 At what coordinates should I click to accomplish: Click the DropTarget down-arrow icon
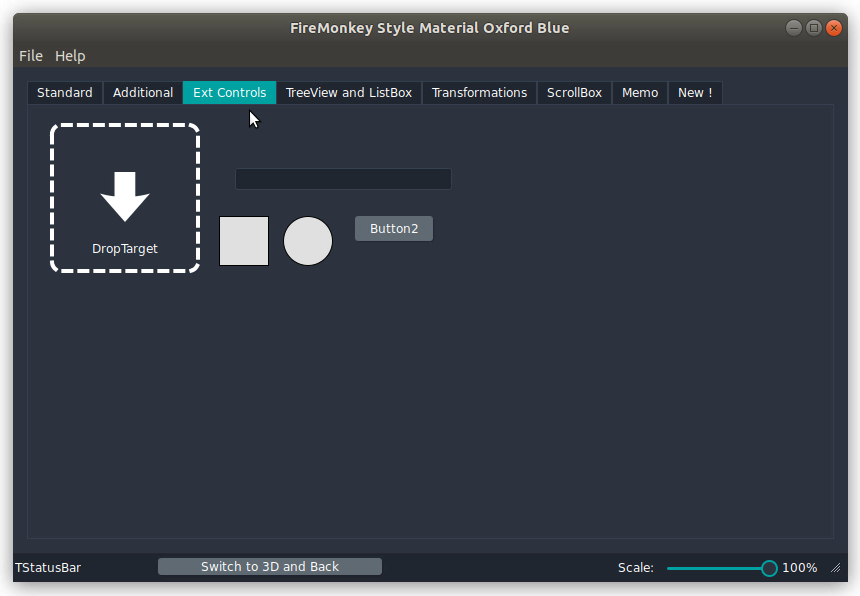pyautogui.click(x=125, y=196)
